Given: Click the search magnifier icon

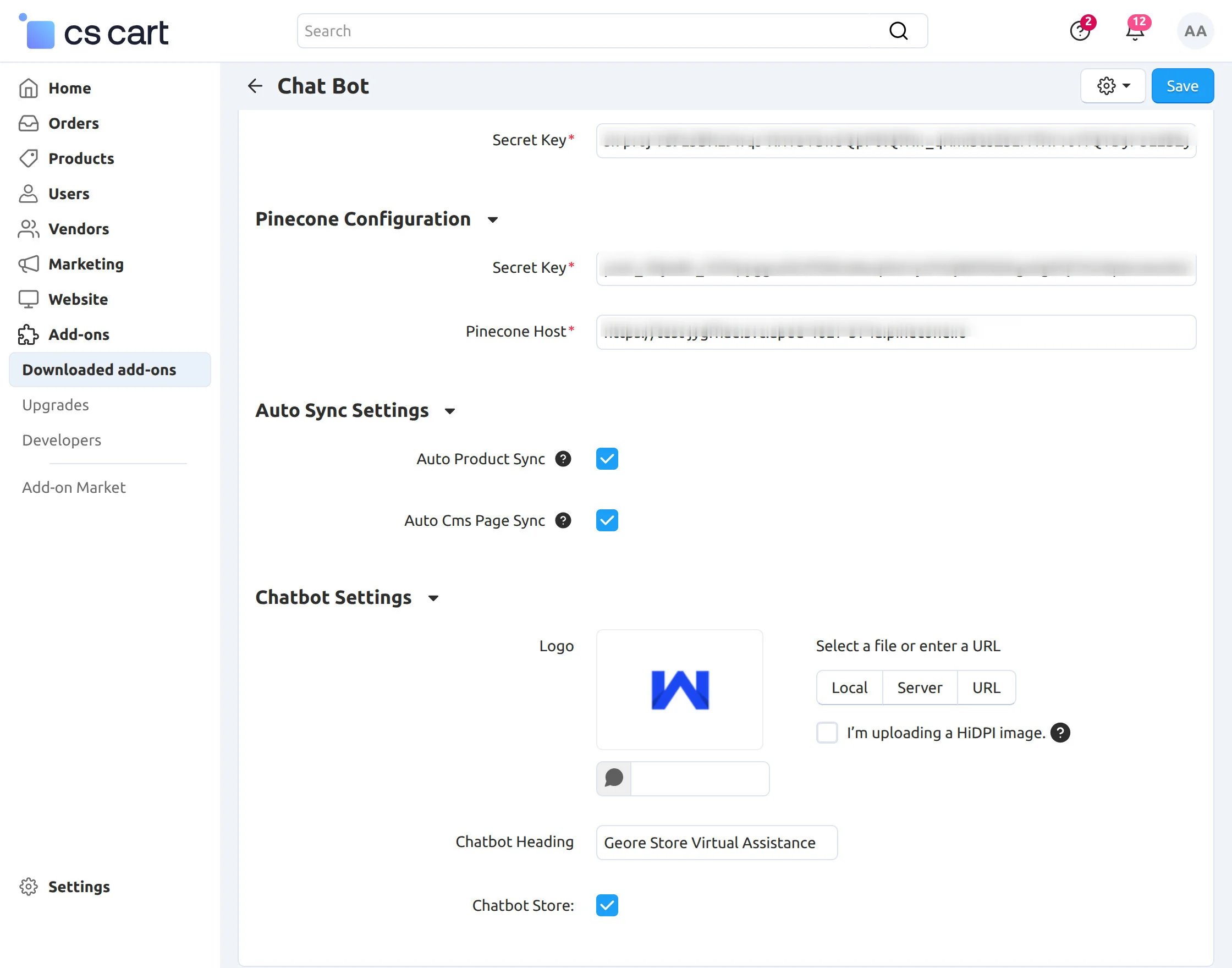Looking at the screenshot, I should coord(898,31).
